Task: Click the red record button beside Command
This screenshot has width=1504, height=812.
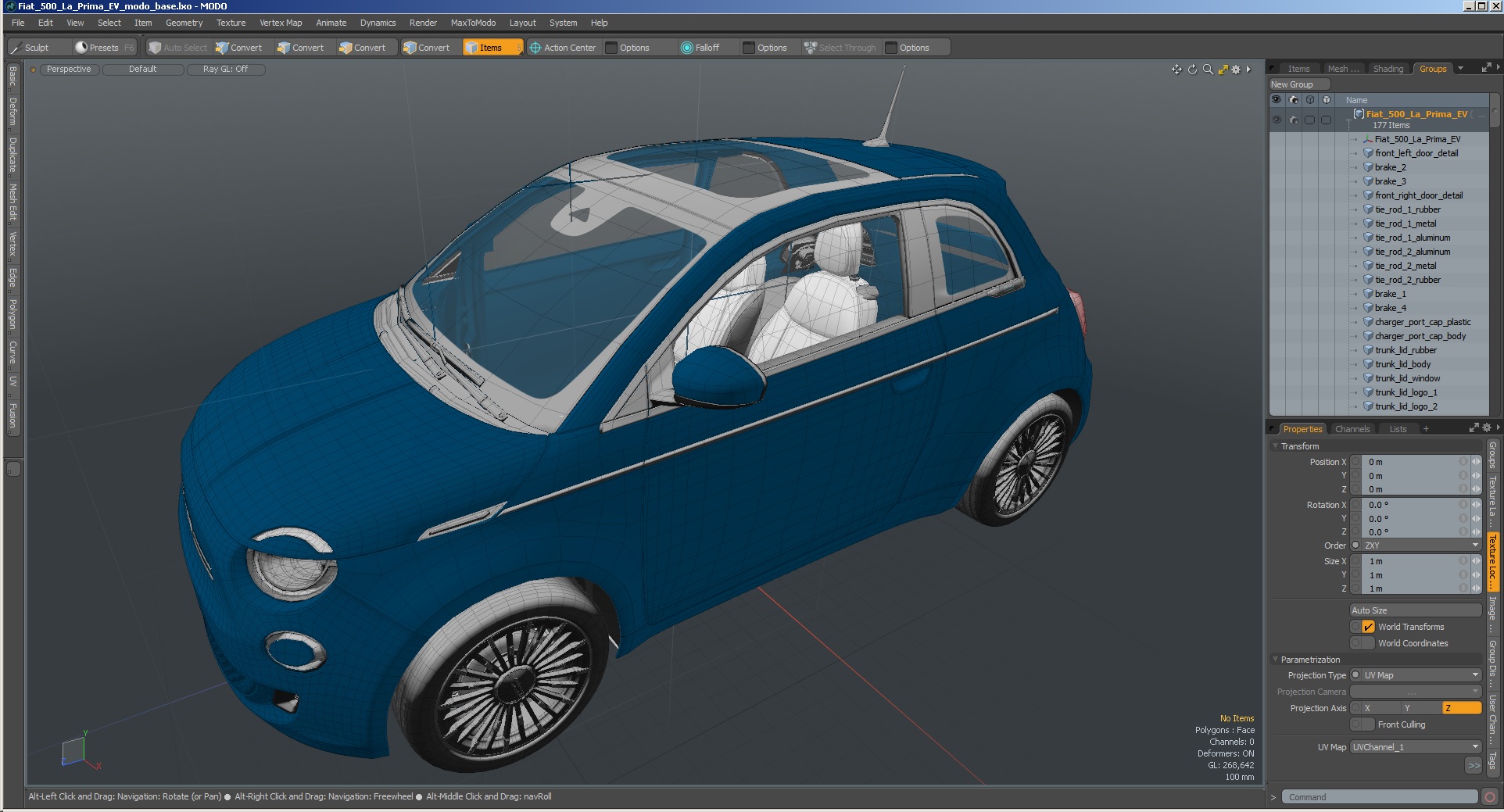Action: pos(1490,797)
